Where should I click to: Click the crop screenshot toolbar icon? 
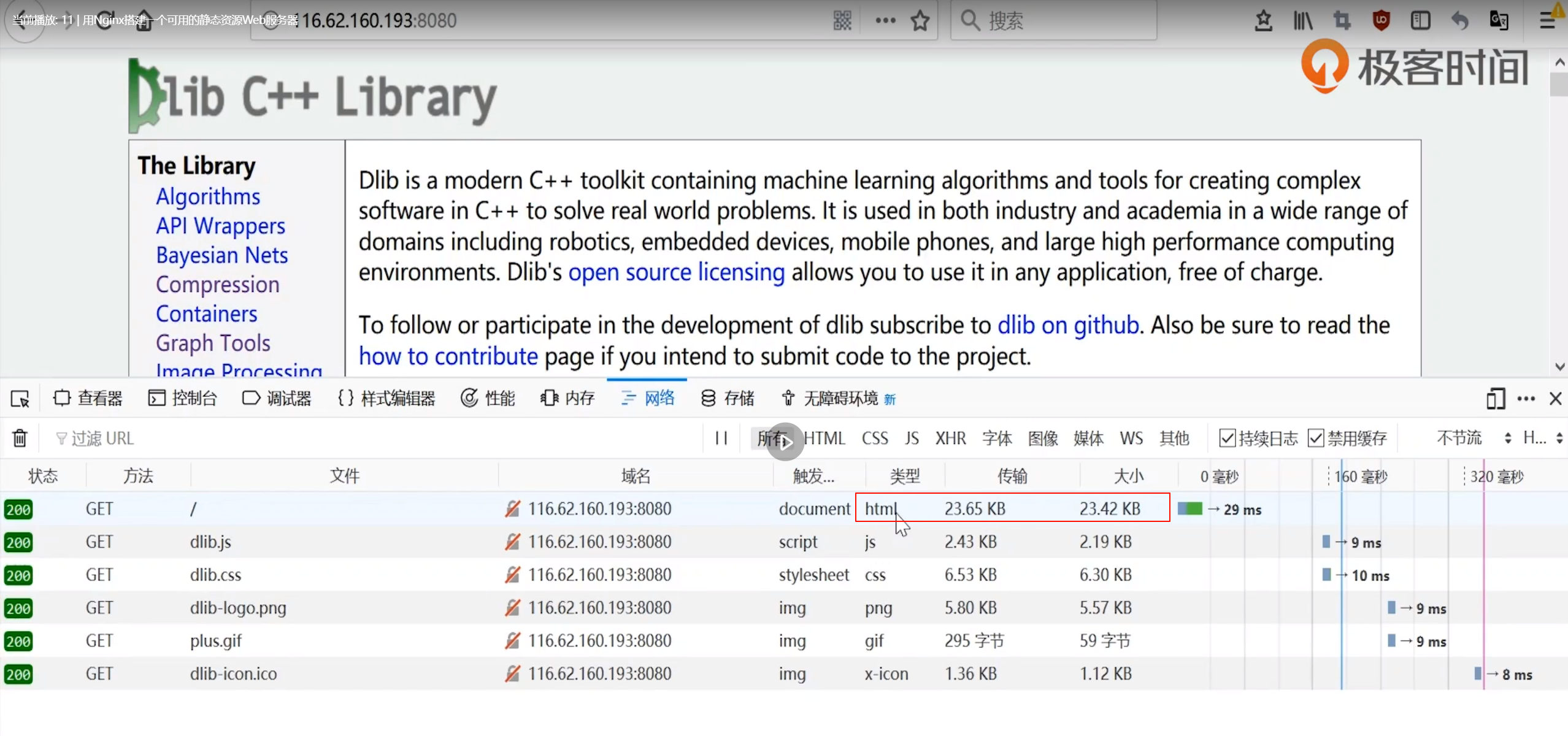[x=1342, y=21]
